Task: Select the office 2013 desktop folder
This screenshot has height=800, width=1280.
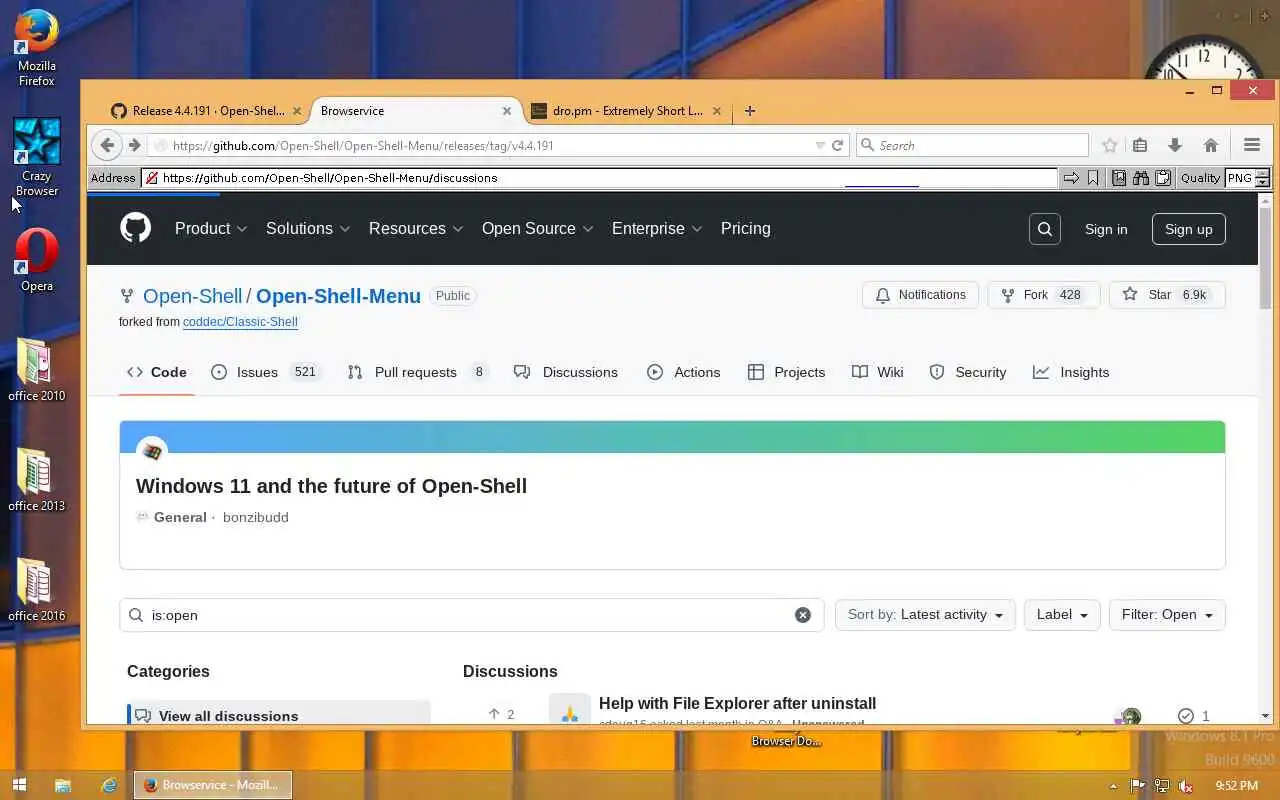Action: pyautogui.click(x=37, y=479)
